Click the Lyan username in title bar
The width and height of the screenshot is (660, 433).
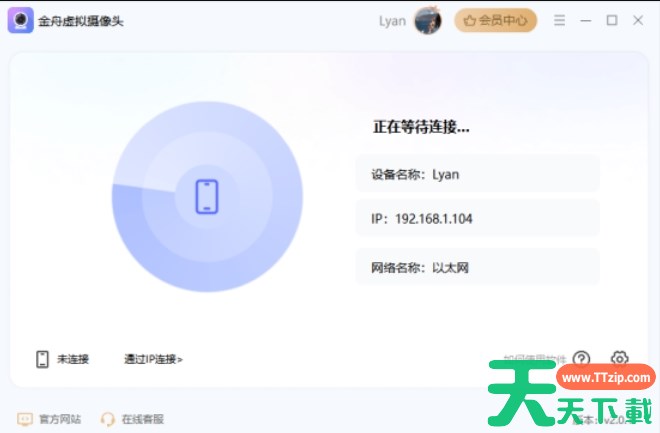(392, 21)
